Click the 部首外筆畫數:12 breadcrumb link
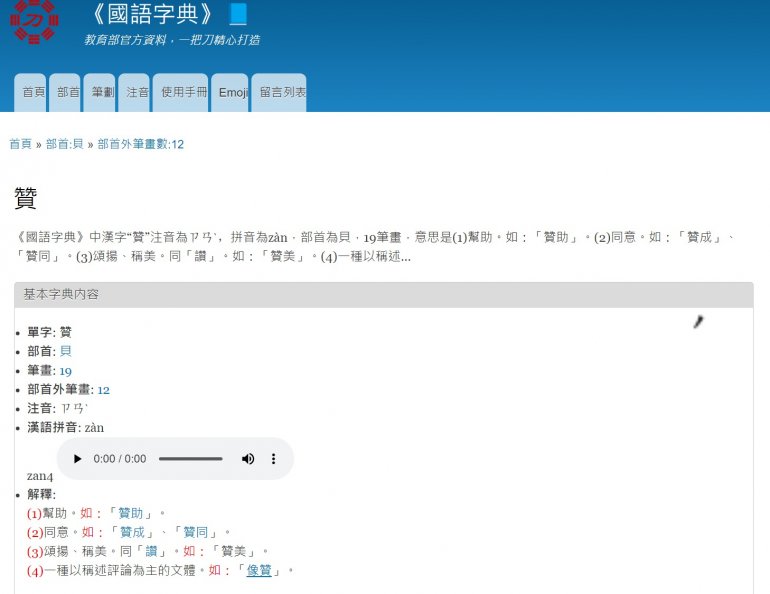The height and width of the screenshot is (594, 770). [x=140, y=144]
